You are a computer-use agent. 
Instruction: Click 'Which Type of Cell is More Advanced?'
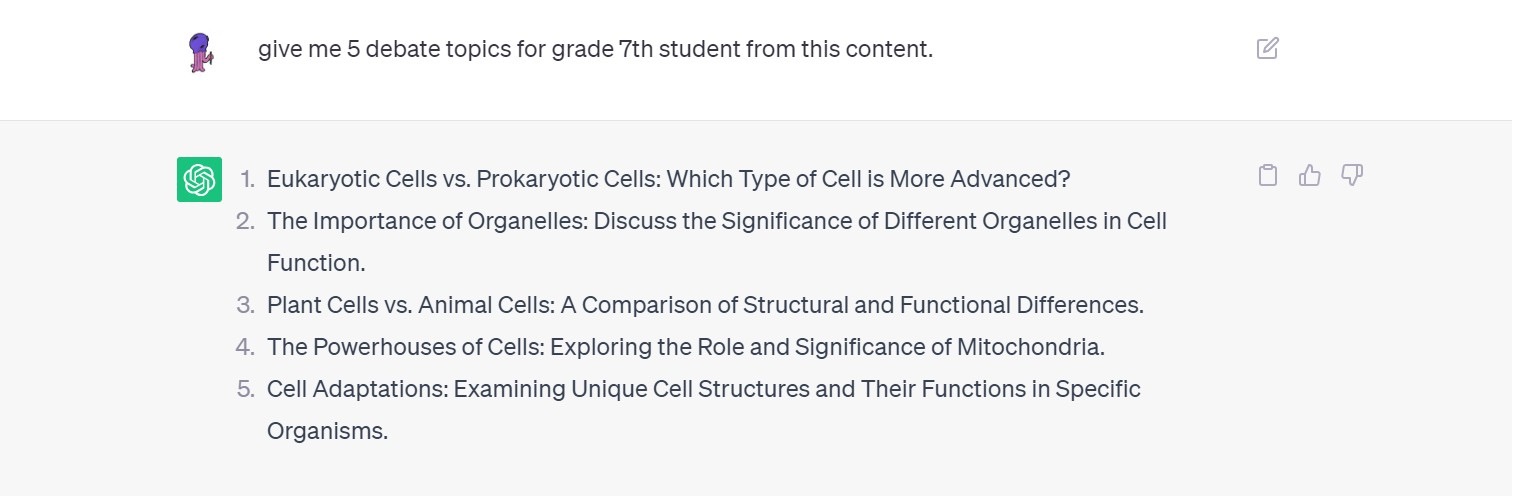pos(867,180)
